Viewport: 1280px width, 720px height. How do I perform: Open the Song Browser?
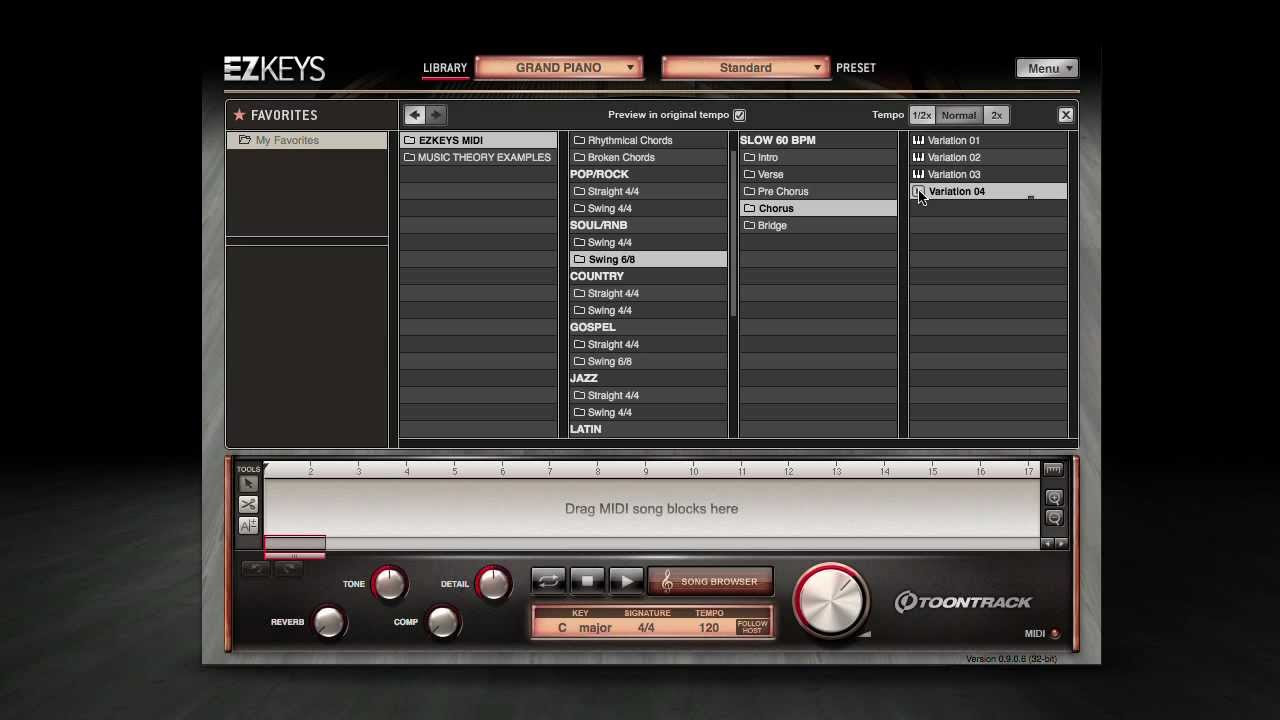coord(710,581)
